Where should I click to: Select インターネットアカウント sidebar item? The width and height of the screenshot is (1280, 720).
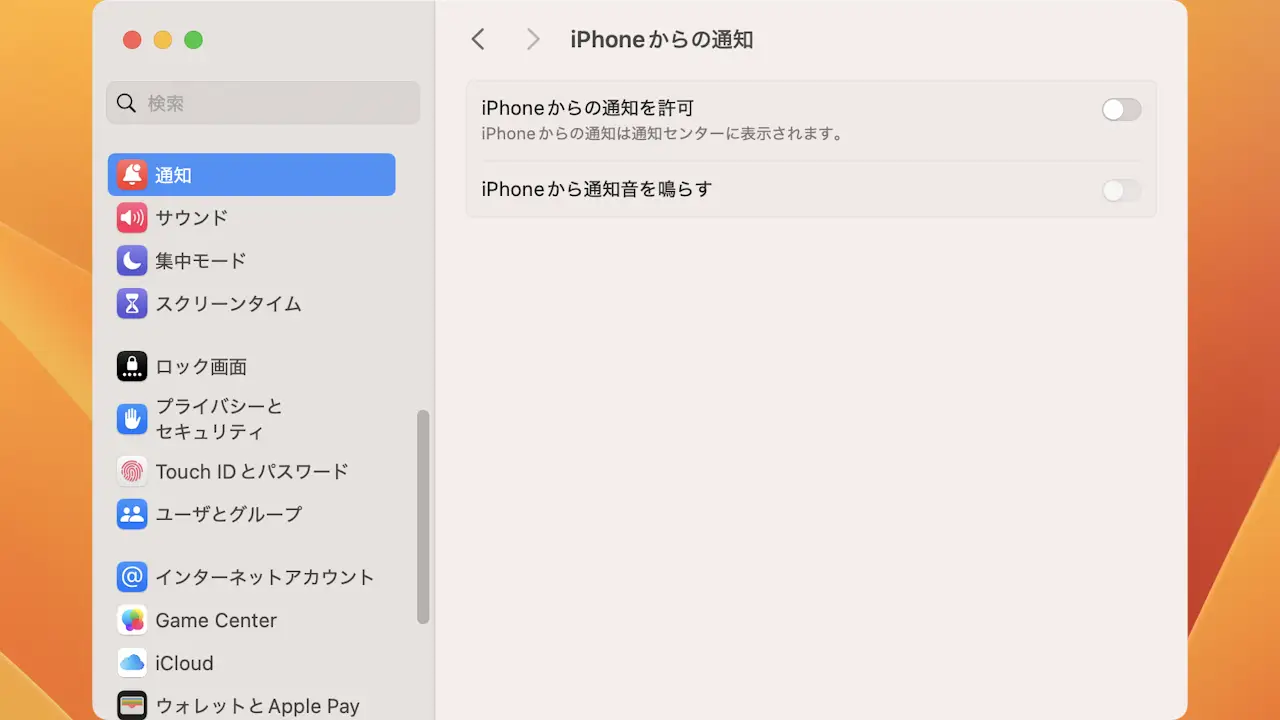(x=264, y=577)
